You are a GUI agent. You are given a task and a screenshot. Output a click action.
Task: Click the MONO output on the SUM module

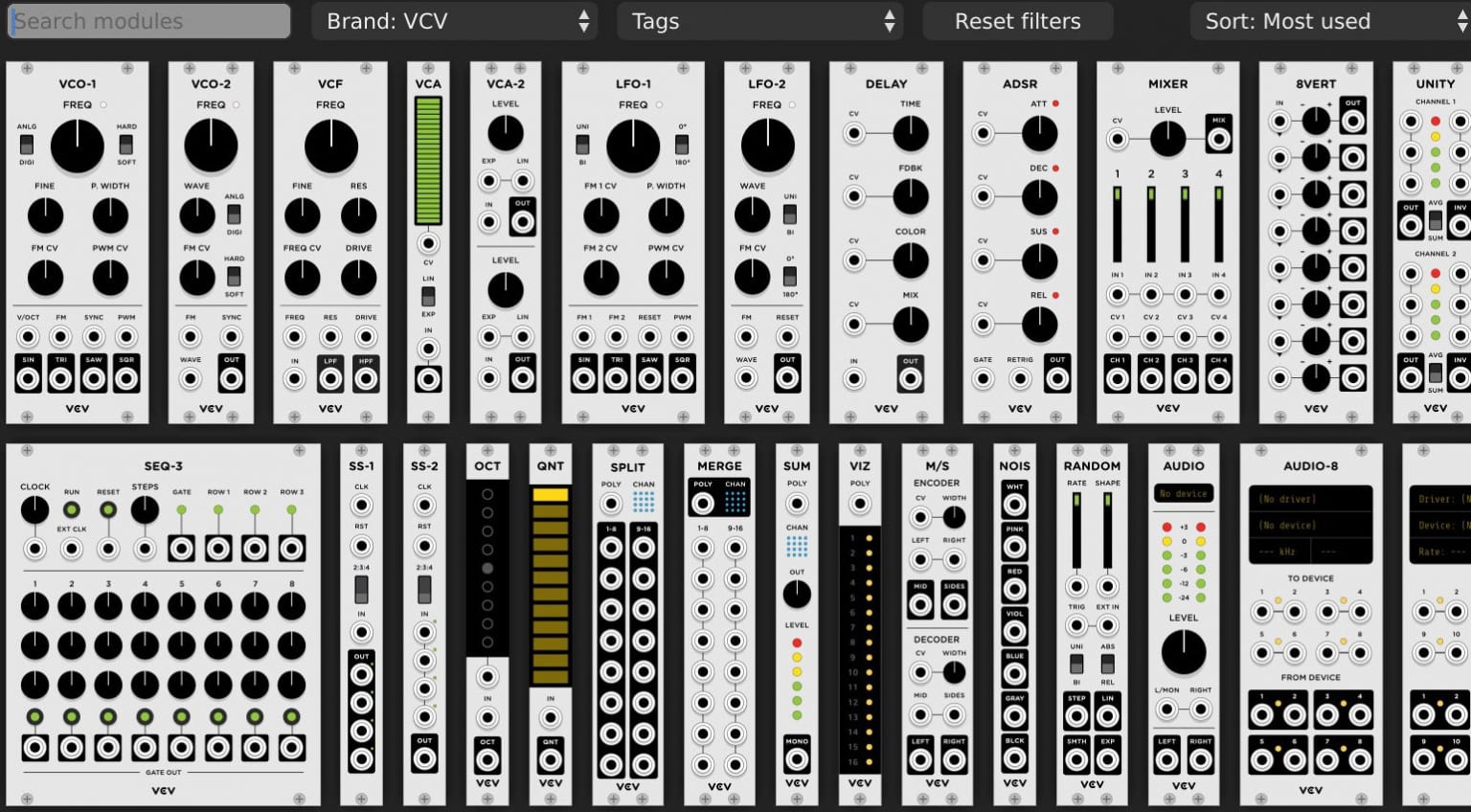point(796,756)
